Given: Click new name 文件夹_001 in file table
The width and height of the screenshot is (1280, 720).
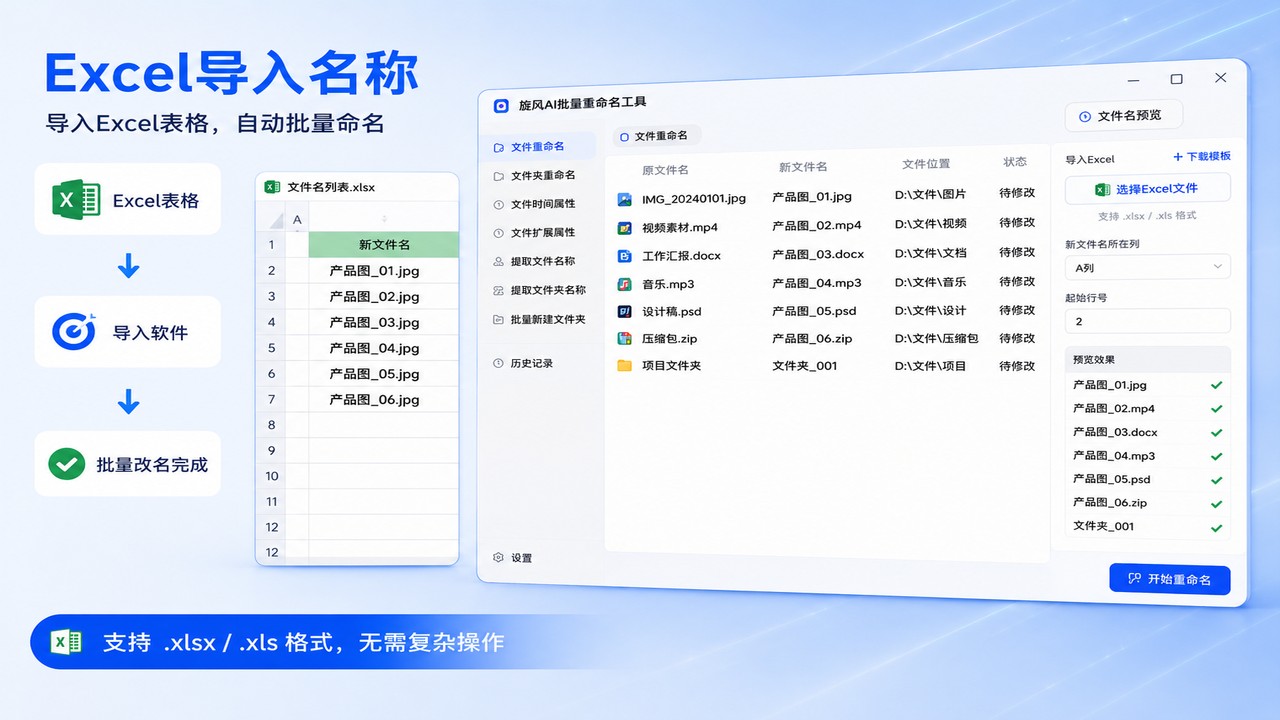Looking at the screenshot, I should coord(804,366).
